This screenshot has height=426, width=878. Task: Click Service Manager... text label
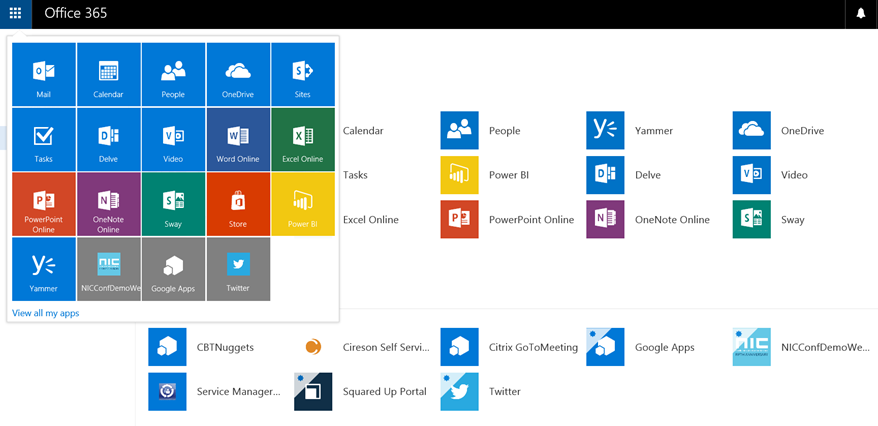pyautogui.click(x=239, y=392)
